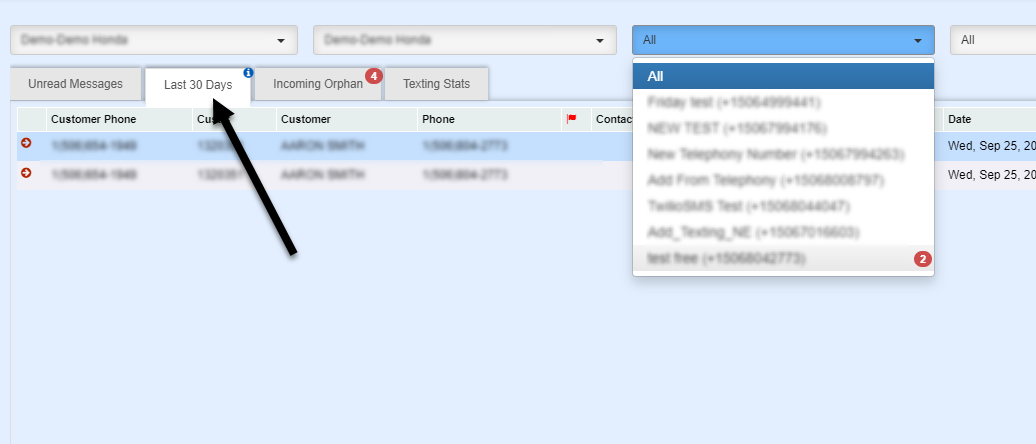The width and height of the screenshot is (1036, 444).
Task: Open the rightmost All dropdown
Action: point(992,40)
